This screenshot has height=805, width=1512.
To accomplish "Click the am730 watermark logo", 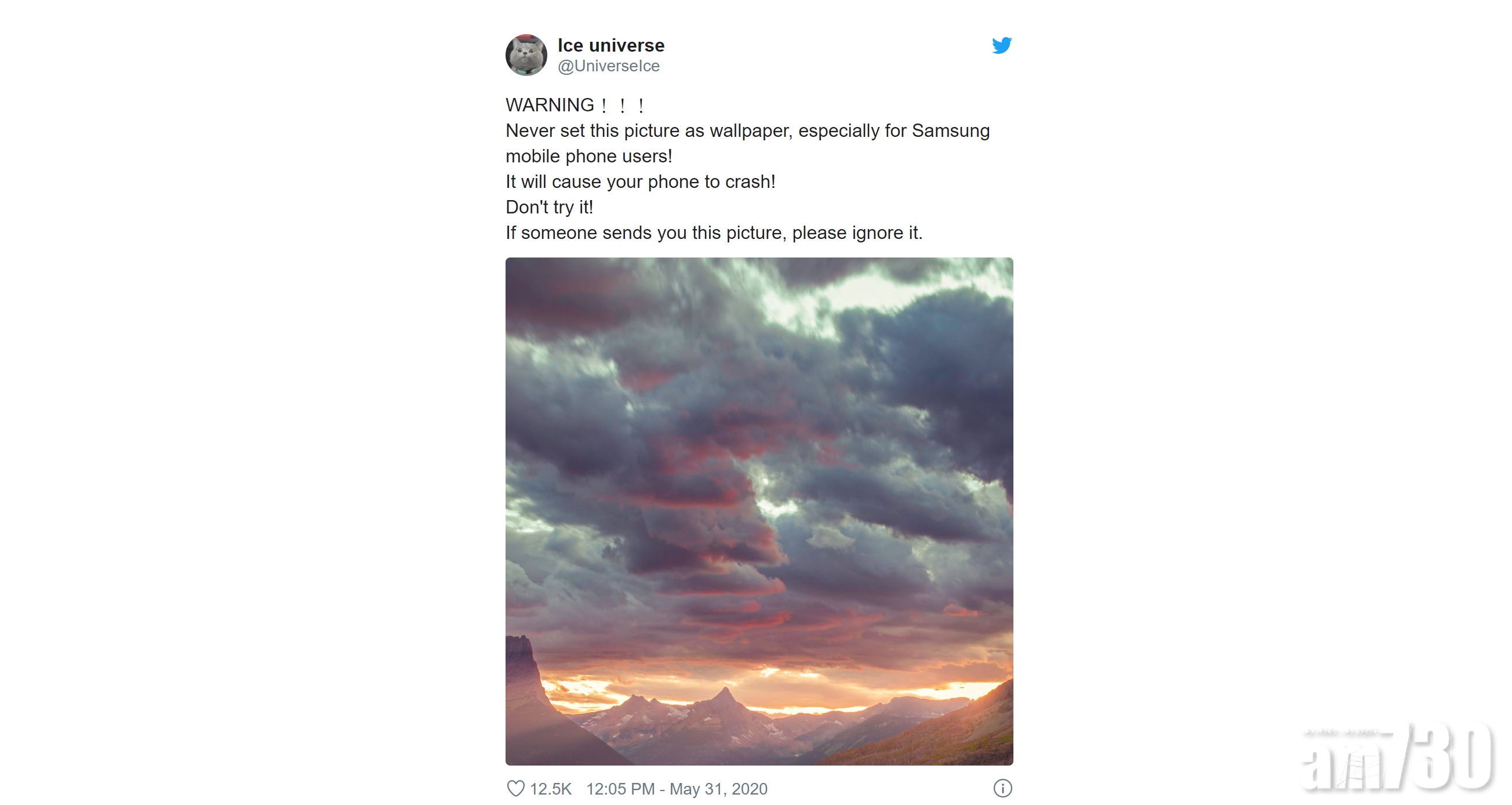I will coord(1397,756).
